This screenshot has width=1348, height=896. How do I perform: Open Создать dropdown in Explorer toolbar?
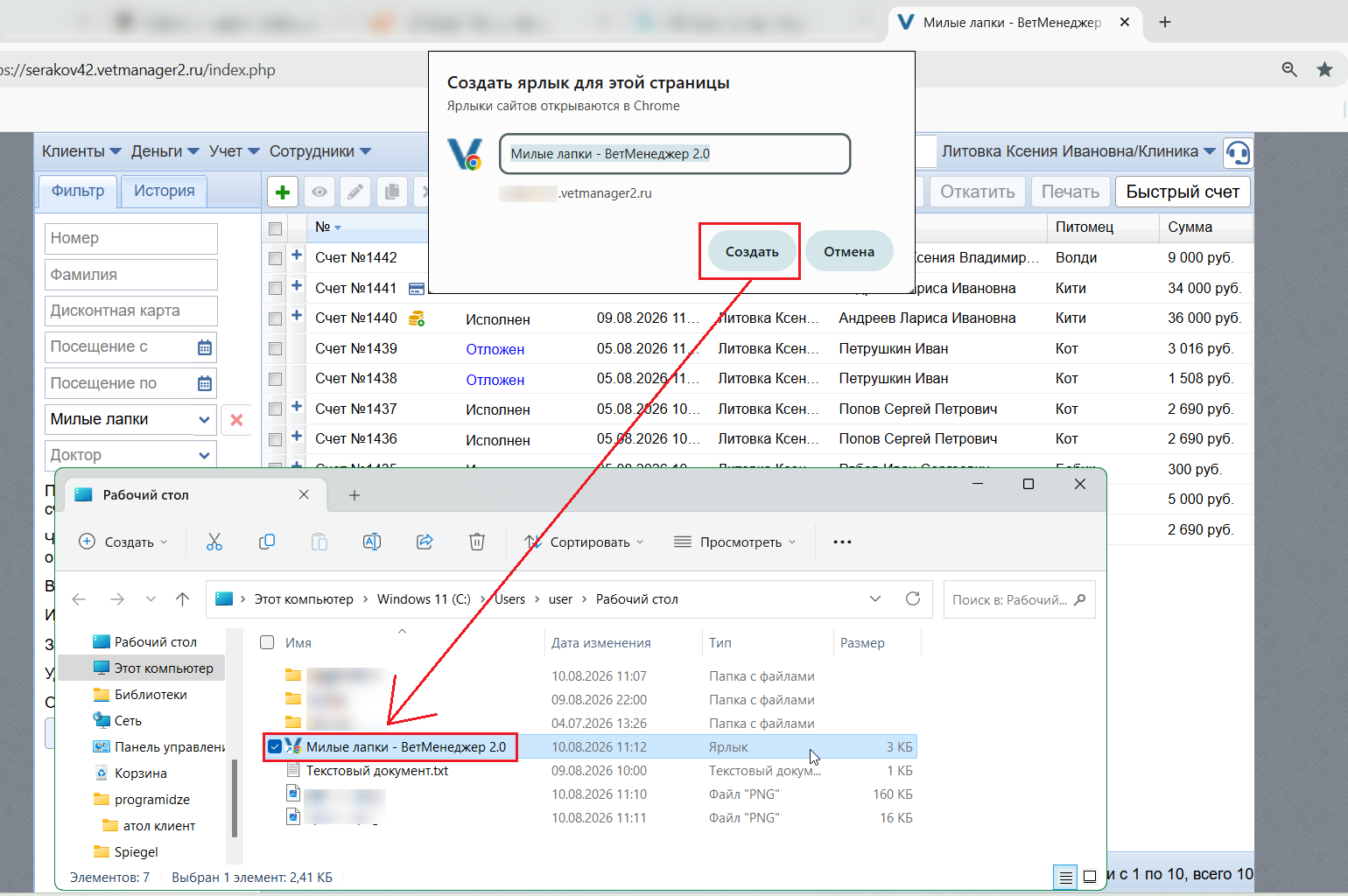123,542
